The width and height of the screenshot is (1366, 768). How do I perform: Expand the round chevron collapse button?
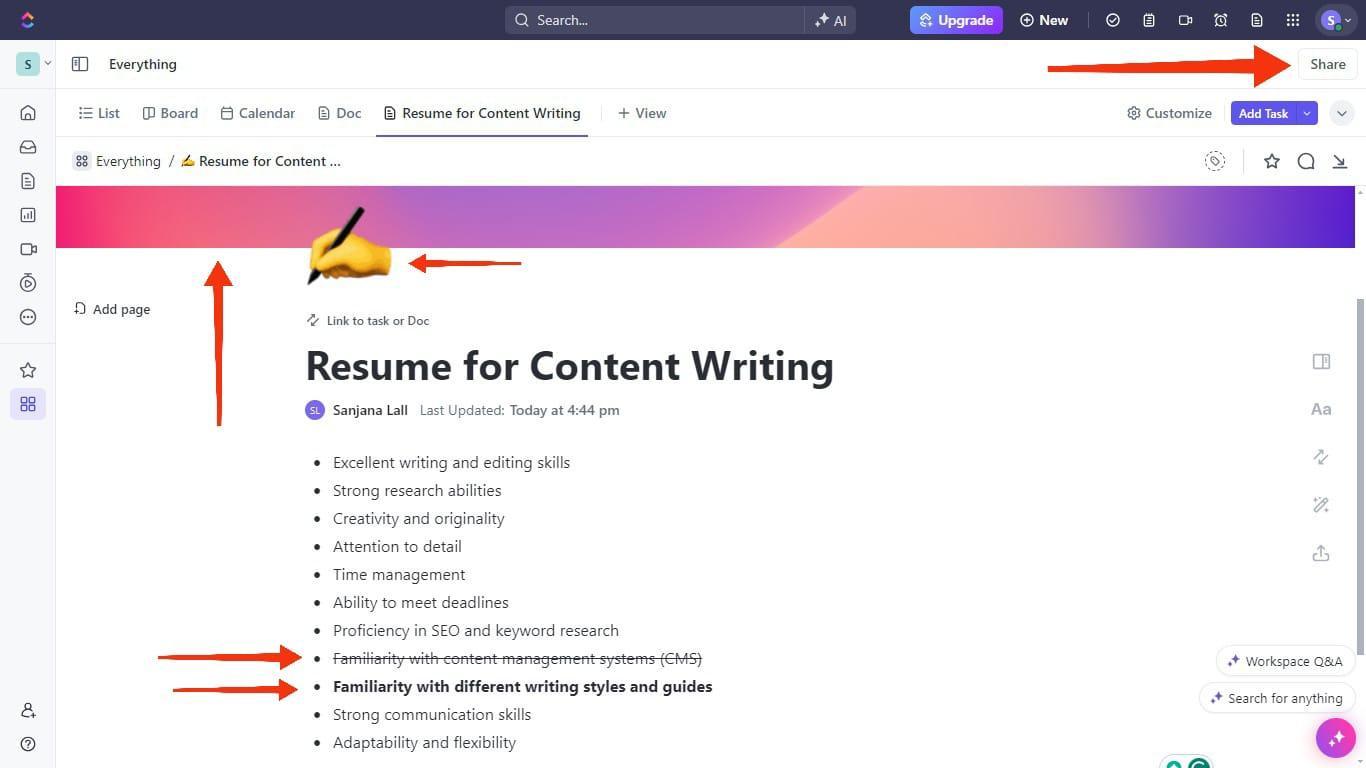(1342, 113)
